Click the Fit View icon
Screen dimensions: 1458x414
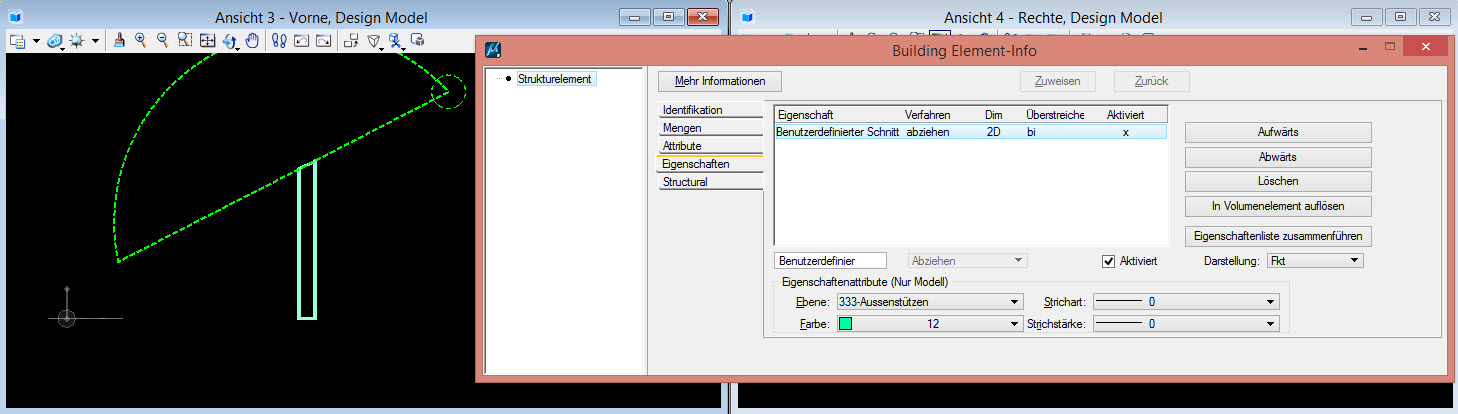207,41
